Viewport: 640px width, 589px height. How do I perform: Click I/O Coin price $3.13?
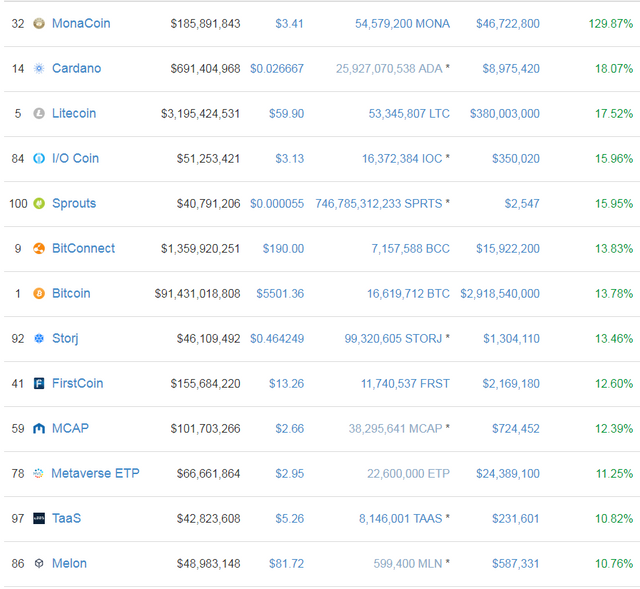click(289, 158)
